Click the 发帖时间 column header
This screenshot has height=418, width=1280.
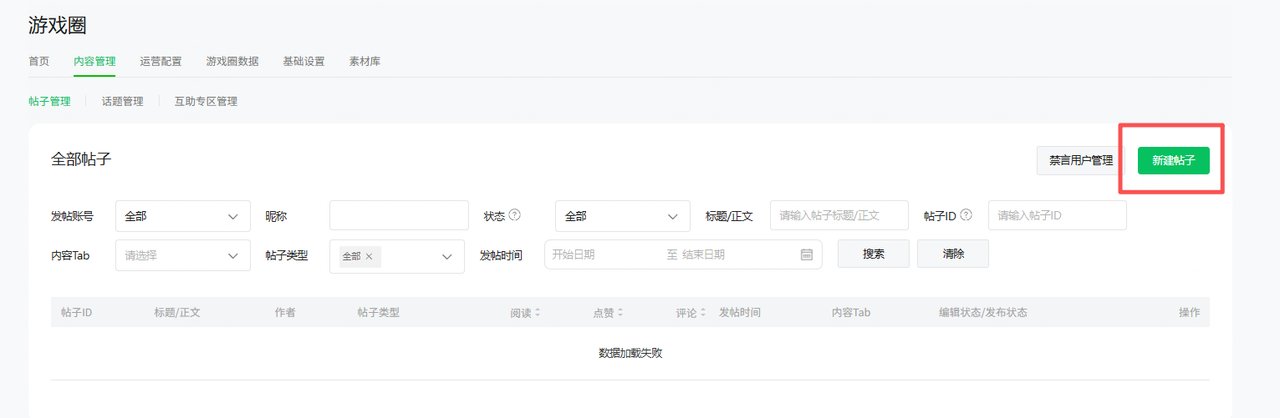[x=740, y=312]
